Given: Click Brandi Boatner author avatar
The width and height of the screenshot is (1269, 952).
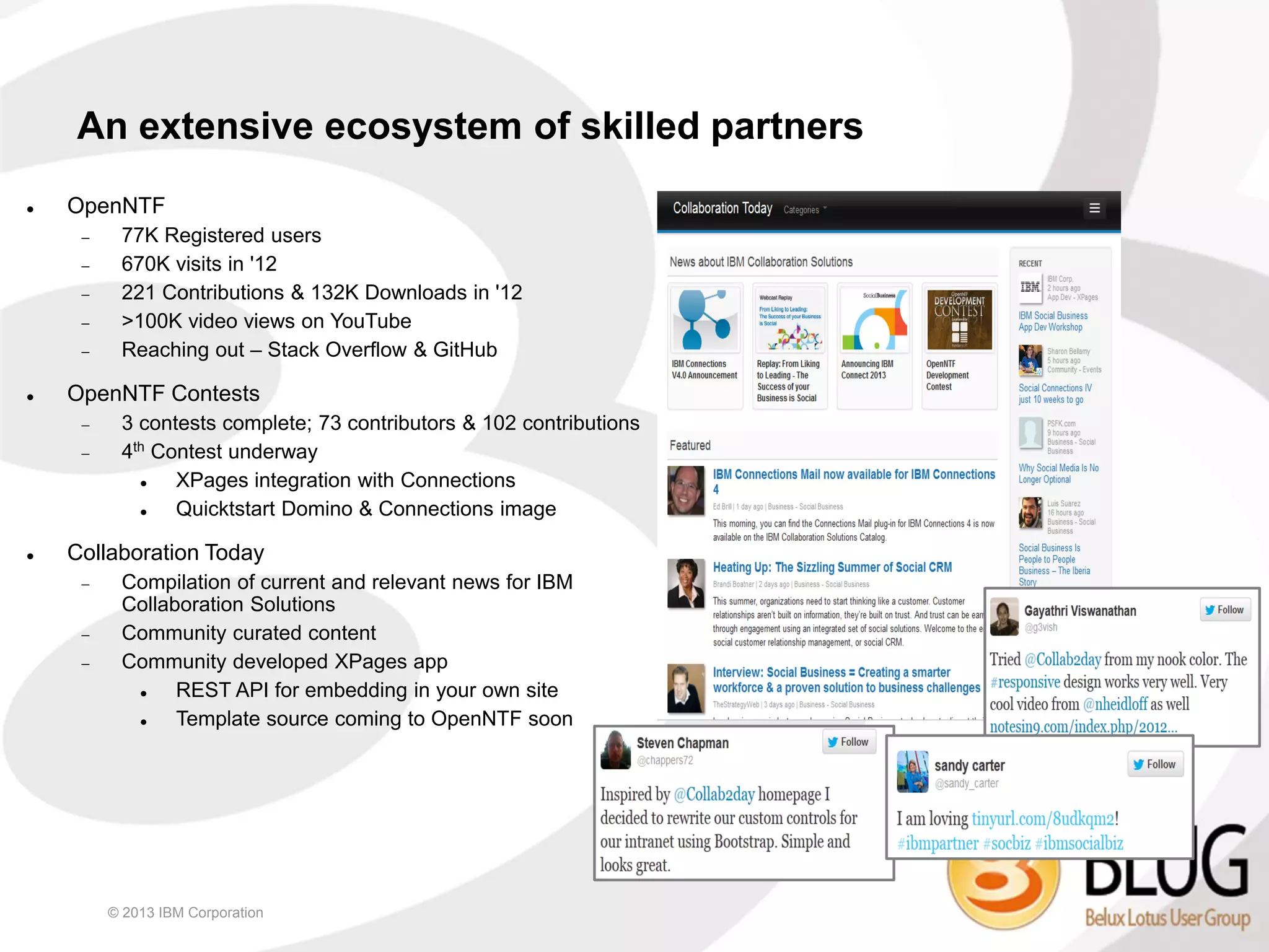Looking at the screenshot, I should tap(686, 583).
